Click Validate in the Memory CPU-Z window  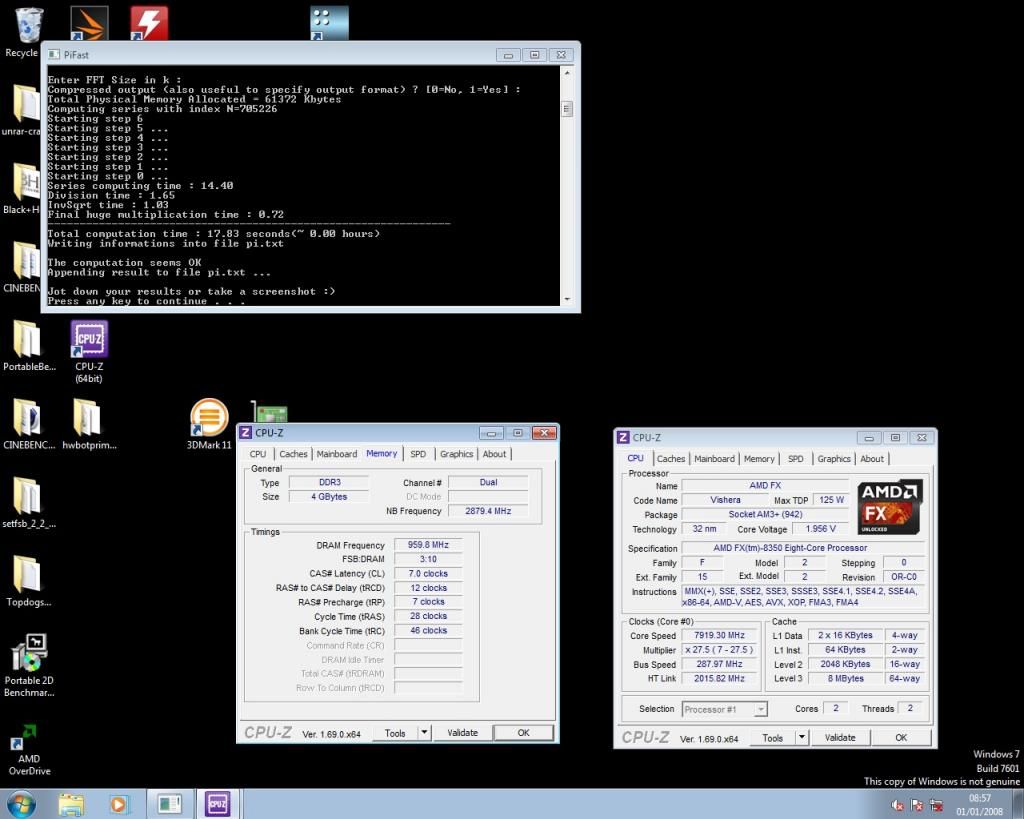(462, 733)
